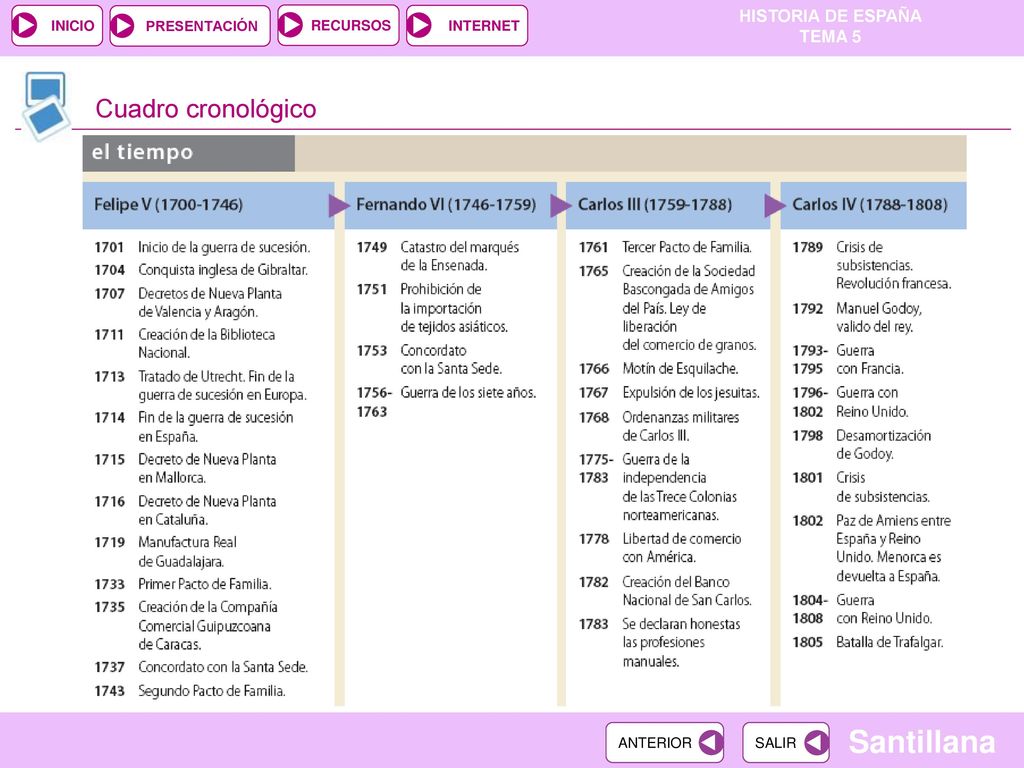Select the Carlos IV (1788-1808) header
This screenshot has height=768, width=1024.
click(873, 205)
